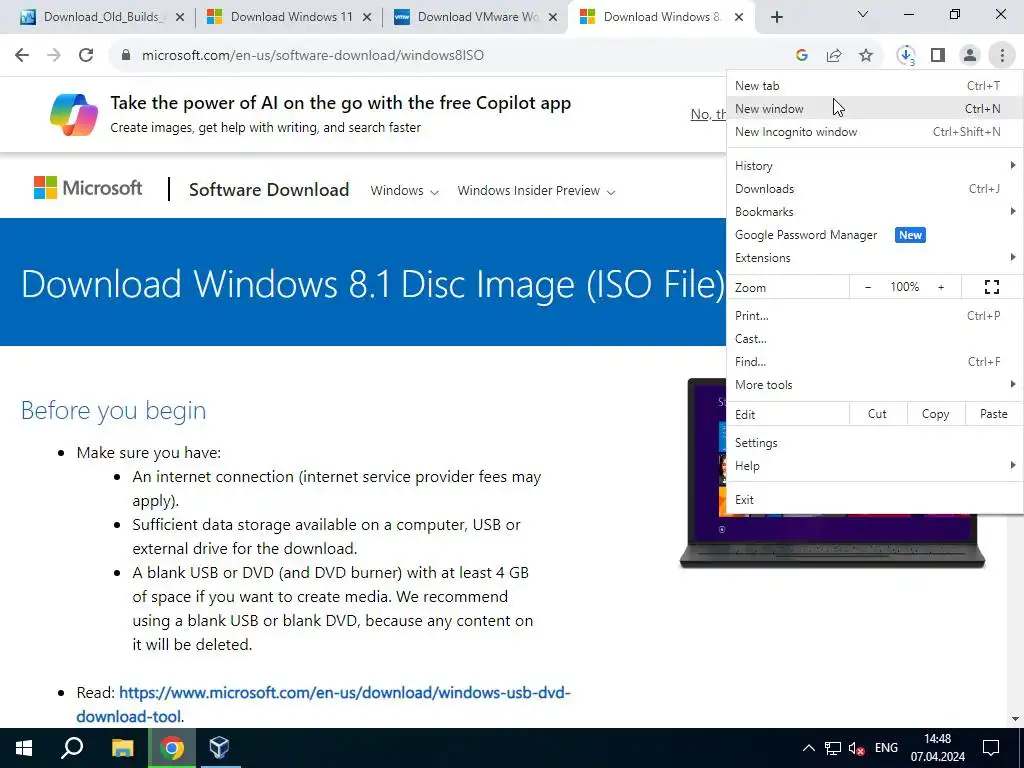The height and width of the screenshot is (768, 1024).
Task: Select Find... from the menu
Action: (x=874, y=362)
